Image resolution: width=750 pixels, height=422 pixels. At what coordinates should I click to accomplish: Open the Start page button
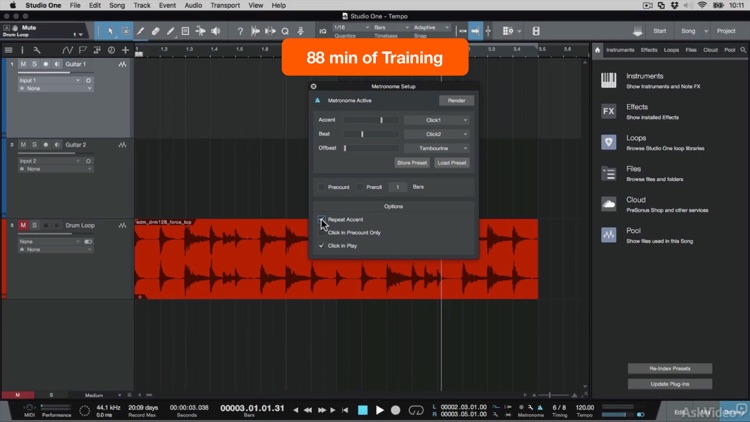tap(659, 31)
